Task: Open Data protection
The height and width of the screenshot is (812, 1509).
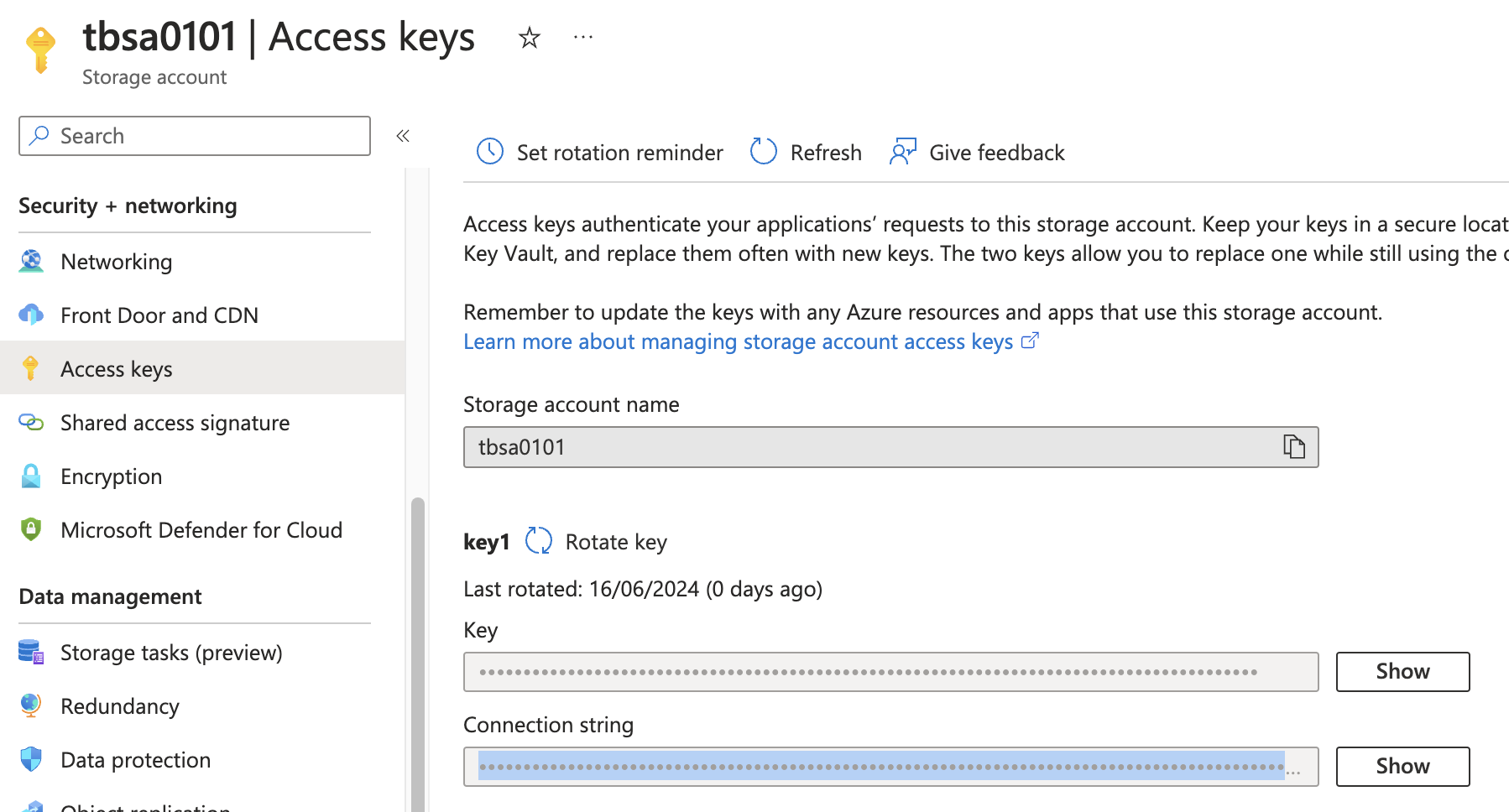Action: tap(136, 760)
